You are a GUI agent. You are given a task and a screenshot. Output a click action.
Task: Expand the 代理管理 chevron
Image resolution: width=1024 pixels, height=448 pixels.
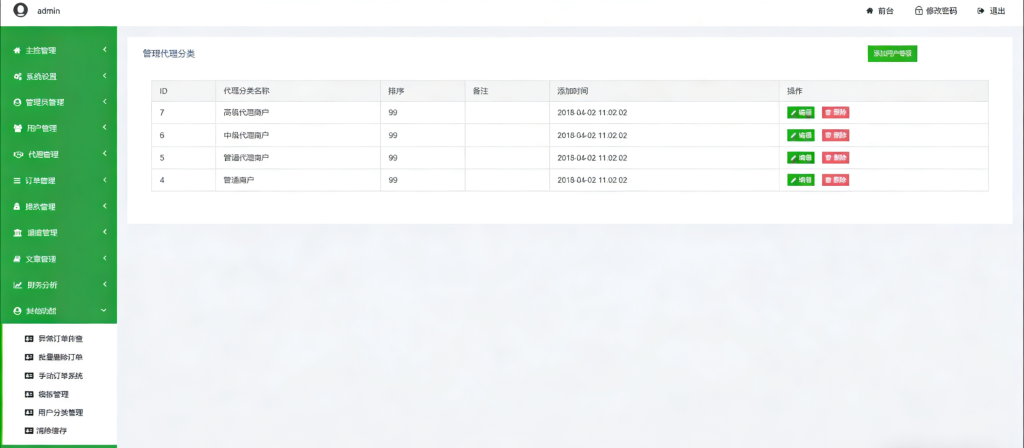[x=104, y=154]
